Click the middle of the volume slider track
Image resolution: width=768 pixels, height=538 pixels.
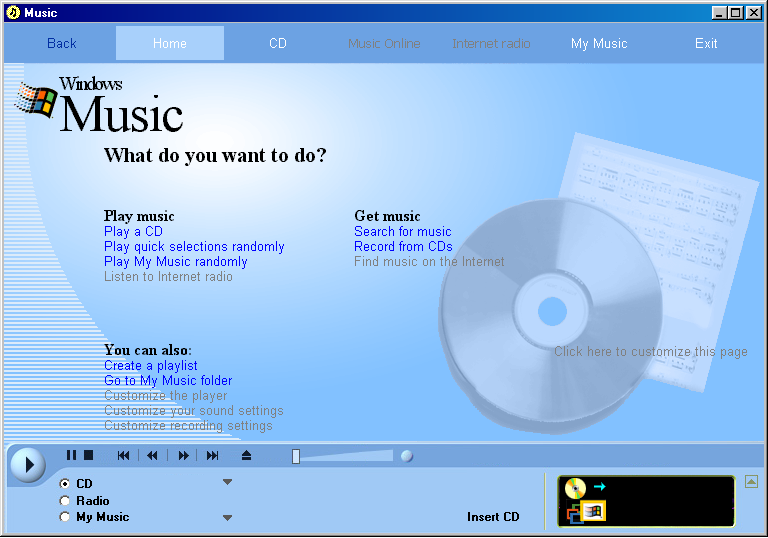[344, 456]
